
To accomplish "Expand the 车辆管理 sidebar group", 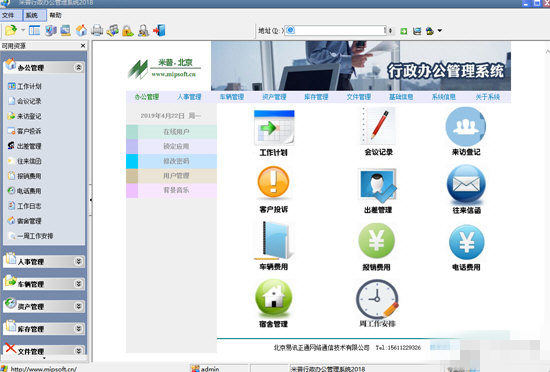I will [x=79, y=284].
